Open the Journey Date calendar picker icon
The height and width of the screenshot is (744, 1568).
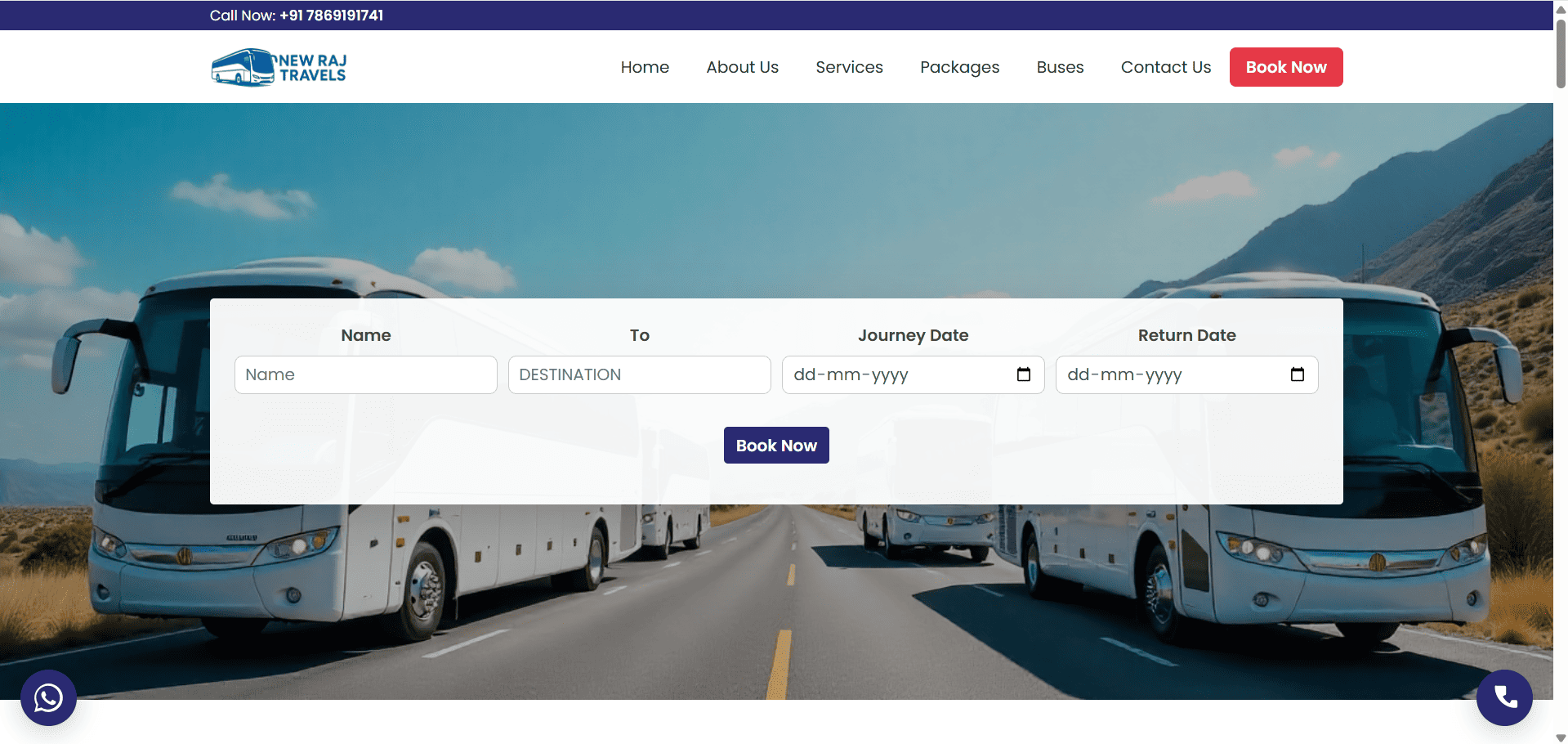tap(1023, 374)
